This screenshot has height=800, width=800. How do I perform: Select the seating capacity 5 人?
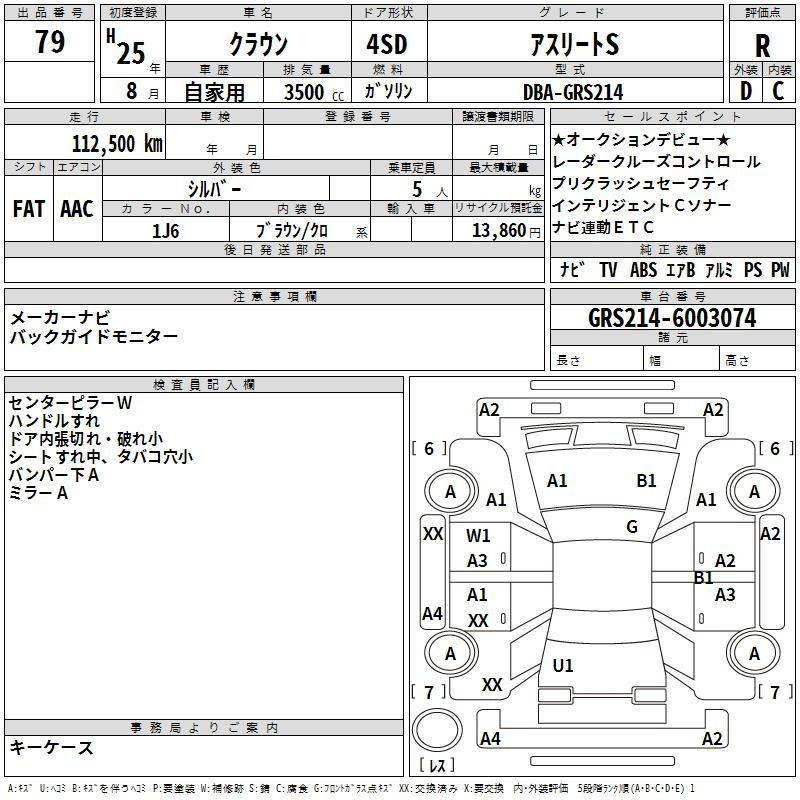click(430, 189)
